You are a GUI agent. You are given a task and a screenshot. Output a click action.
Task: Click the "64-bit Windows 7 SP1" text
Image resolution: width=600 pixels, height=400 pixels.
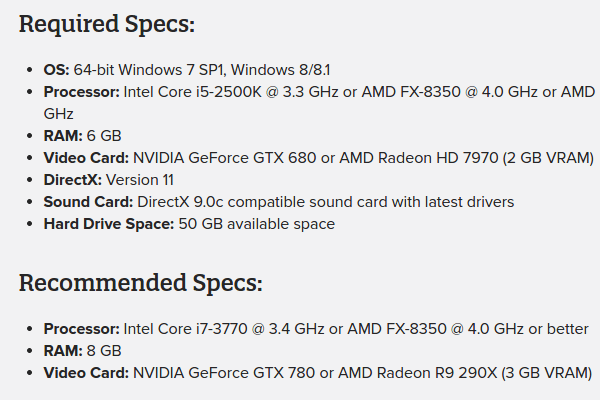(150, 70)
